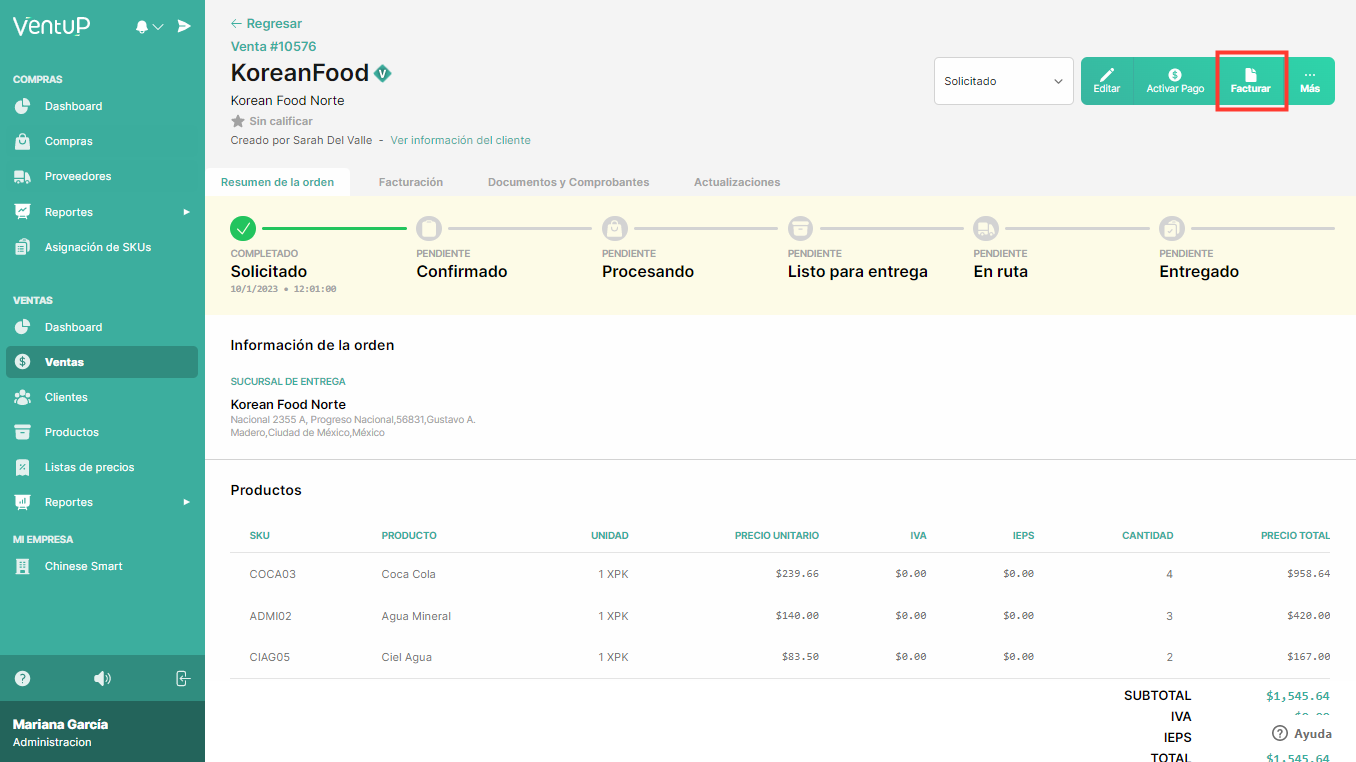Click the Ayuda help widget

point(1302,733)
